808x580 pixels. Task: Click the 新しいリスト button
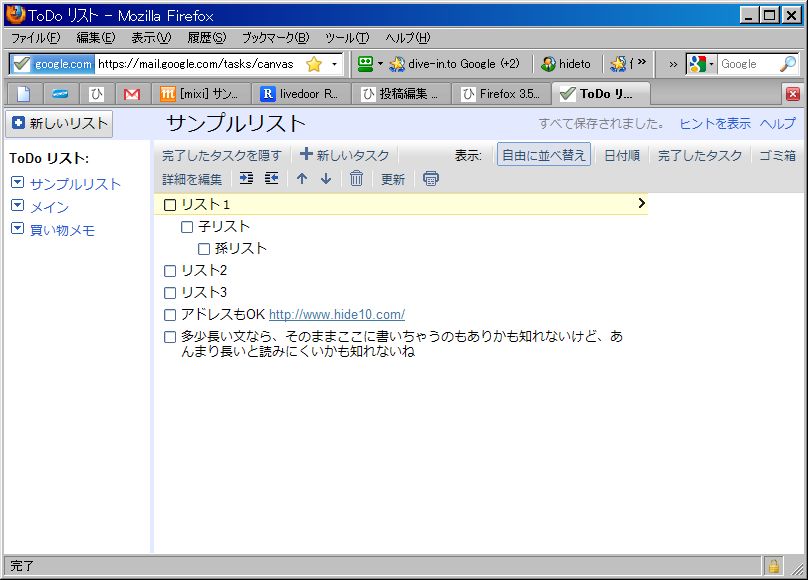[x=59, y=124]
